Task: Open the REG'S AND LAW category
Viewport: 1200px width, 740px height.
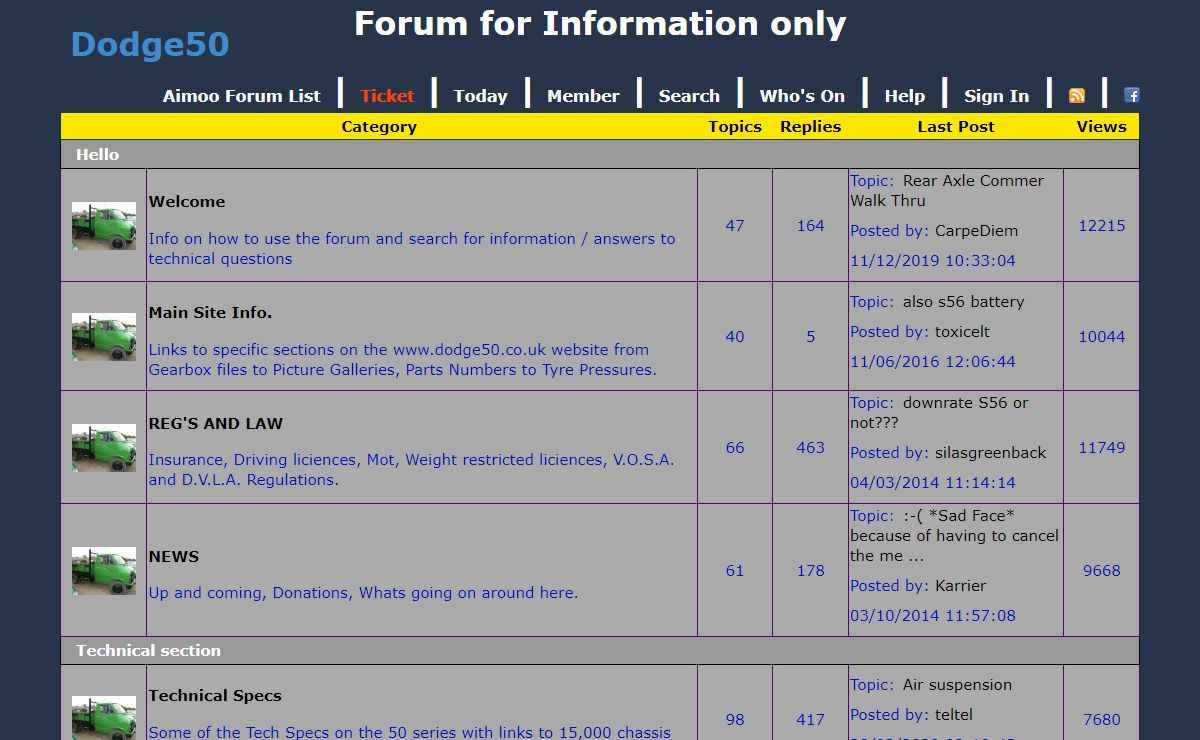Action: 216,423
